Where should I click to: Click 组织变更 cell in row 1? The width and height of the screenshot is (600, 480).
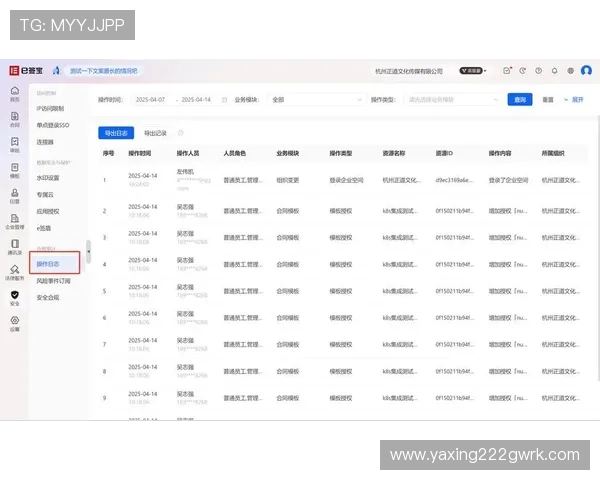click(x=288, y=180)
